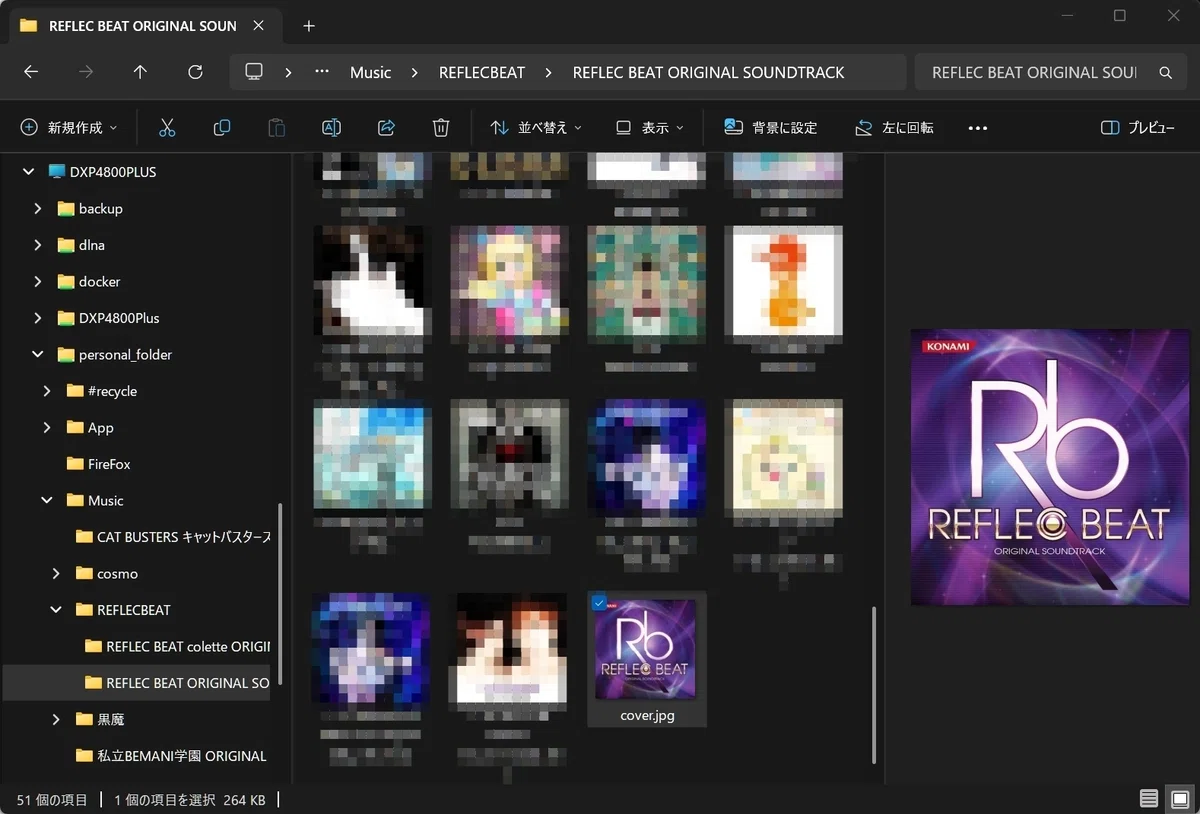Click 左に回転 rotate left button

pos(894,128)
